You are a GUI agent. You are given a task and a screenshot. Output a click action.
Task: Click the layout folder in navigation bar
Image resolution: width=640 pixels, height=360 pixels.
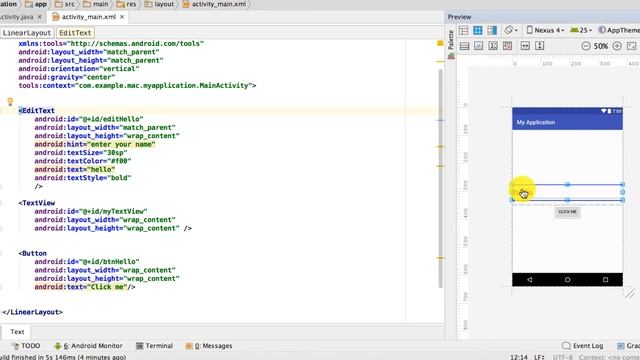[x=160, y=4]
